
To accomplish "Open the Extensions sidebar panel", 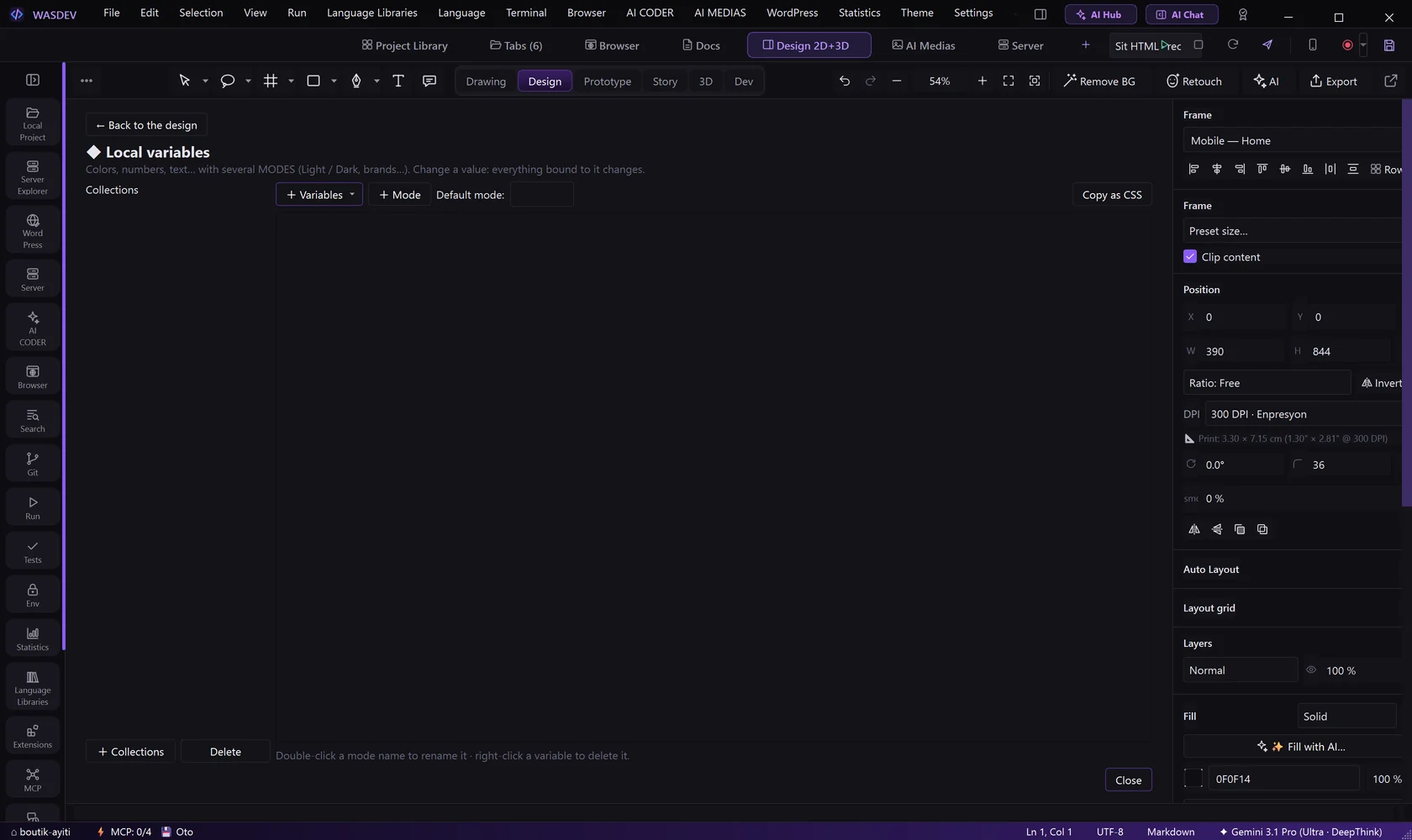I will pyautogui.click(x=33, y=736).
